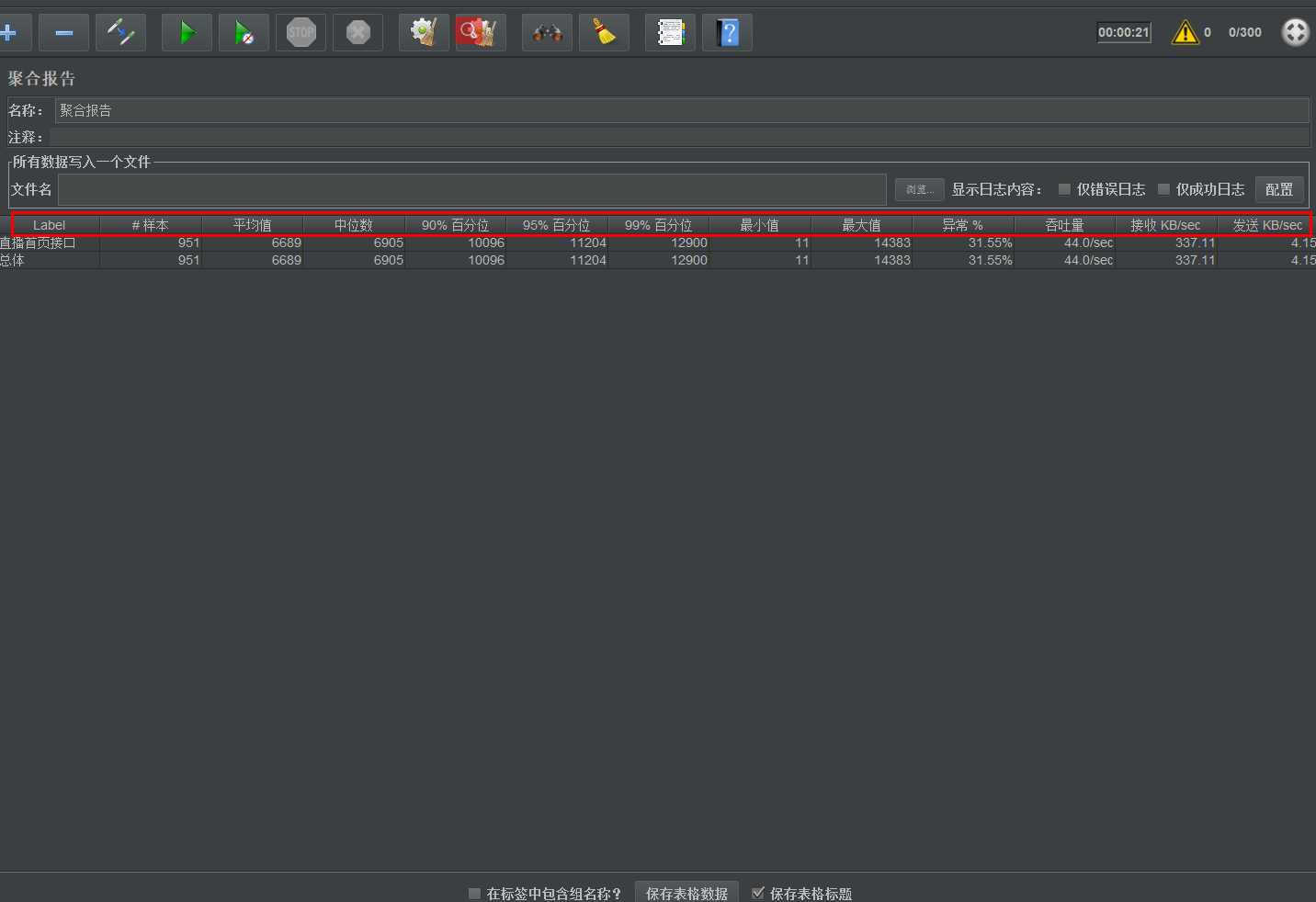Check 在标签中包含组名称 checkbox
Image resolution: width=1316 pixels, height=902 pixels.
pyautogui.click(x=474, y=893)
